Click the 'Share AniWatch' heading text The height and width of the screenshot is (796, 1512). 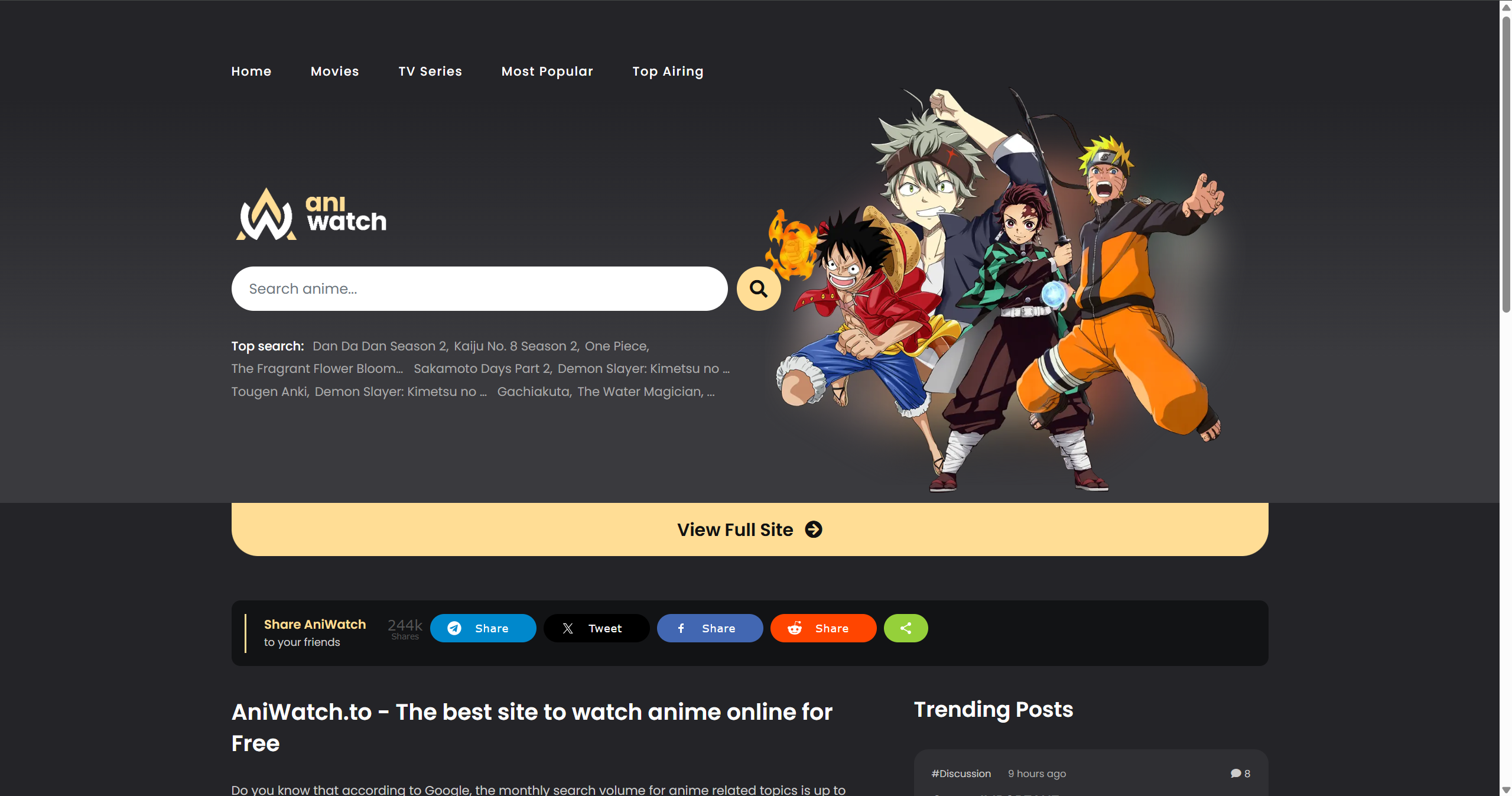[x=315, y=625]
